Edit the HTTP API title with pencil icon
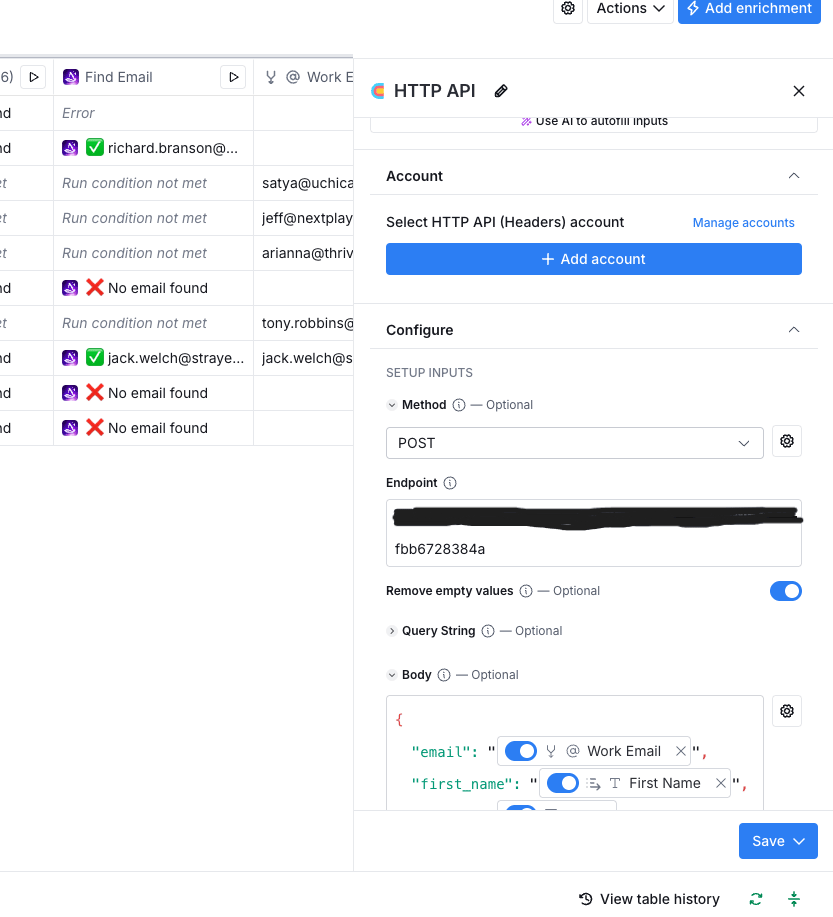Image resolution: width=833 pixels, height=917 pixels. coord(501,91)
